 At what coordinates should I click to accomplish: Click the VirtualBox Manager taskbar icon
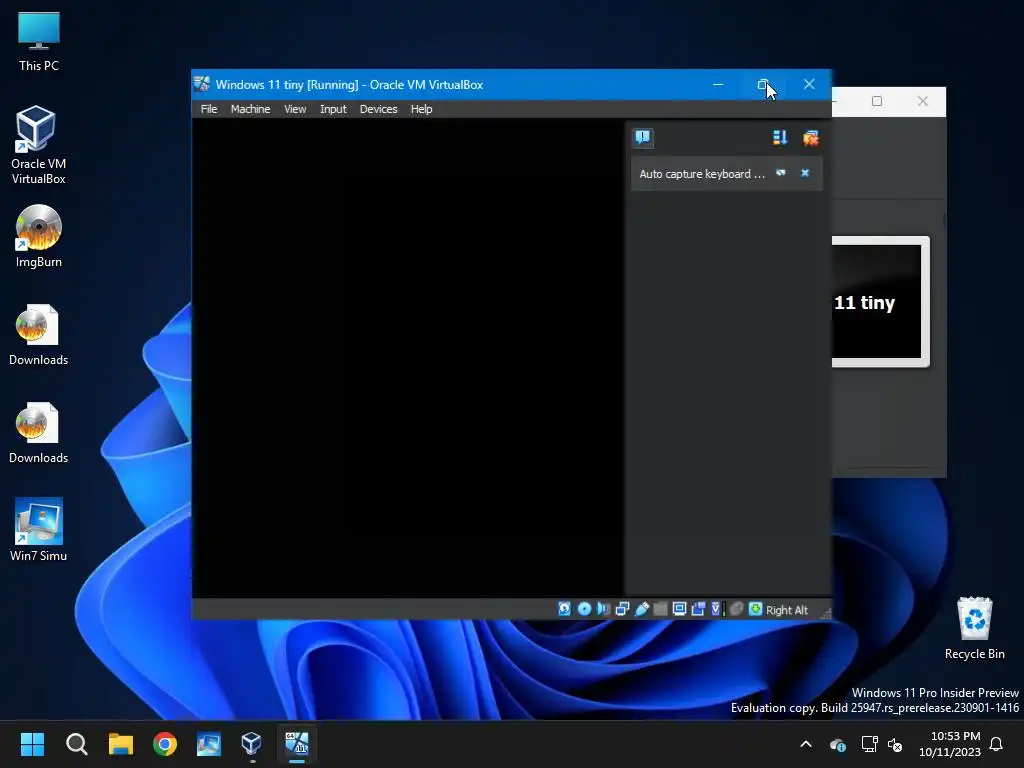click(x=252, y=744)
